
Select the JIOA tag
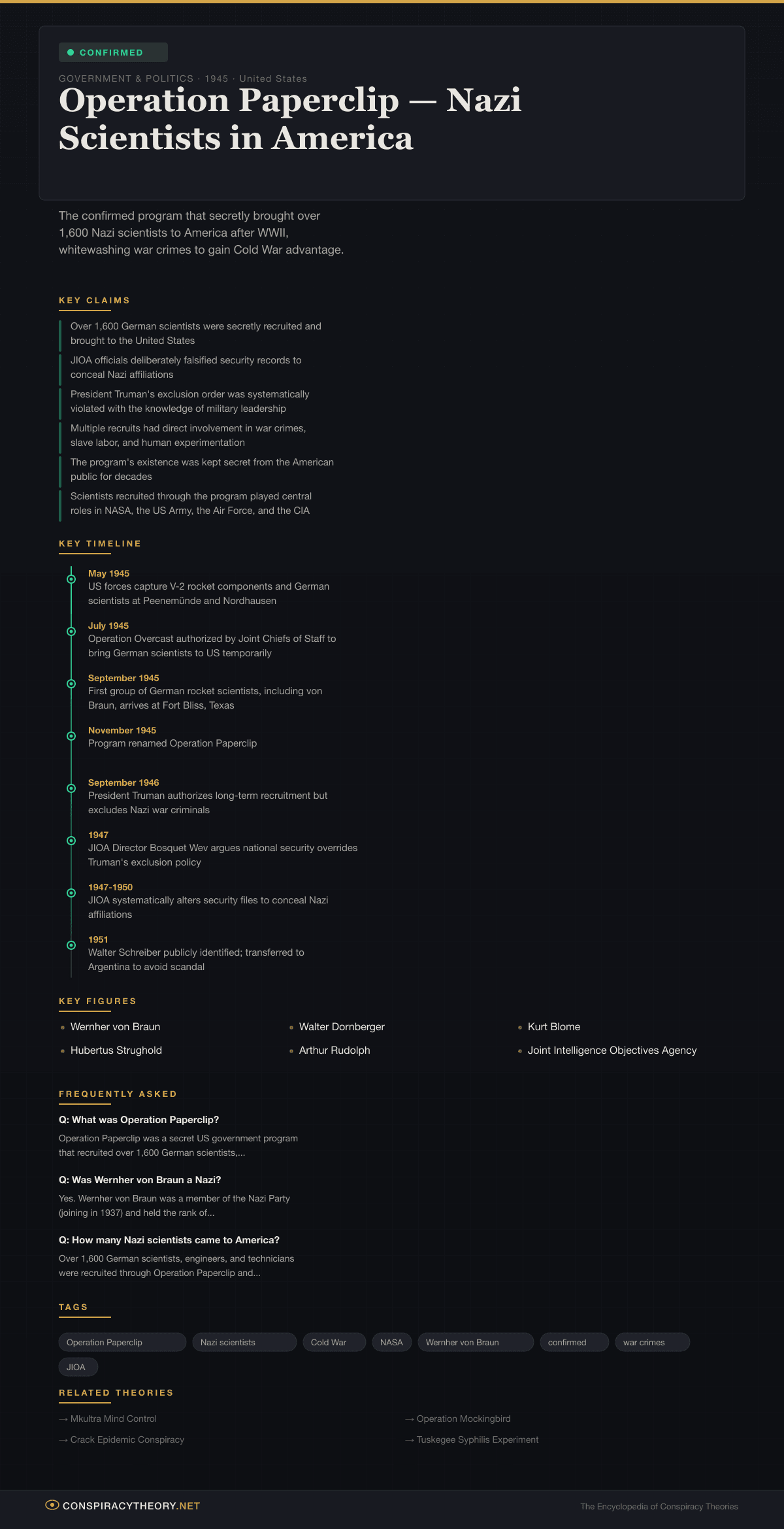(78, 1367)
